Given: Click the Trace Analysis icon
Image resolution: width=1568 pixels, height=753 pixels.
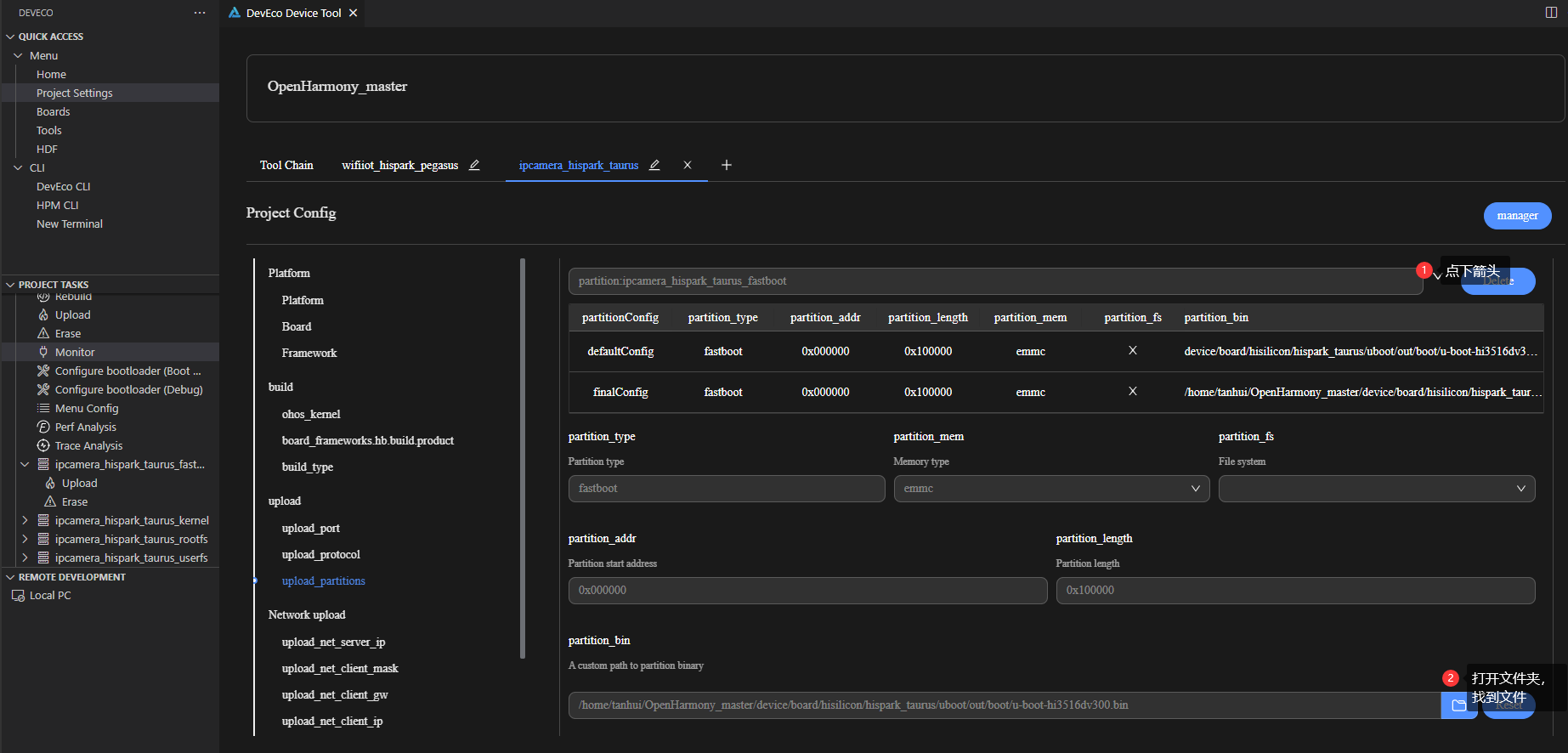Looking at the screenshot, I should [x=43, y=445].
